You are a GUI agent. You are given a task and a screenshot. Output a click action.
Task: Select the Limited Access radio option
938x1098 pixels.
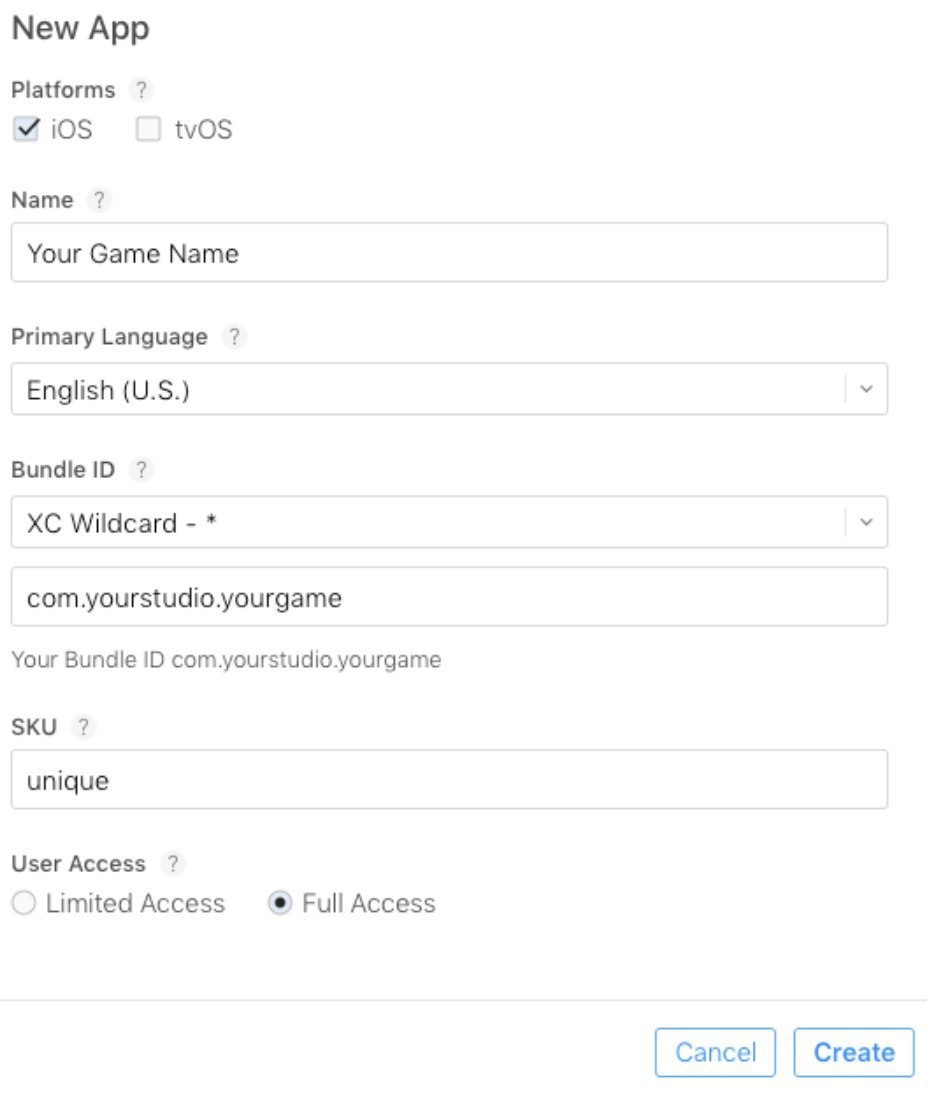pyautogui.click(x=25, y=904)
